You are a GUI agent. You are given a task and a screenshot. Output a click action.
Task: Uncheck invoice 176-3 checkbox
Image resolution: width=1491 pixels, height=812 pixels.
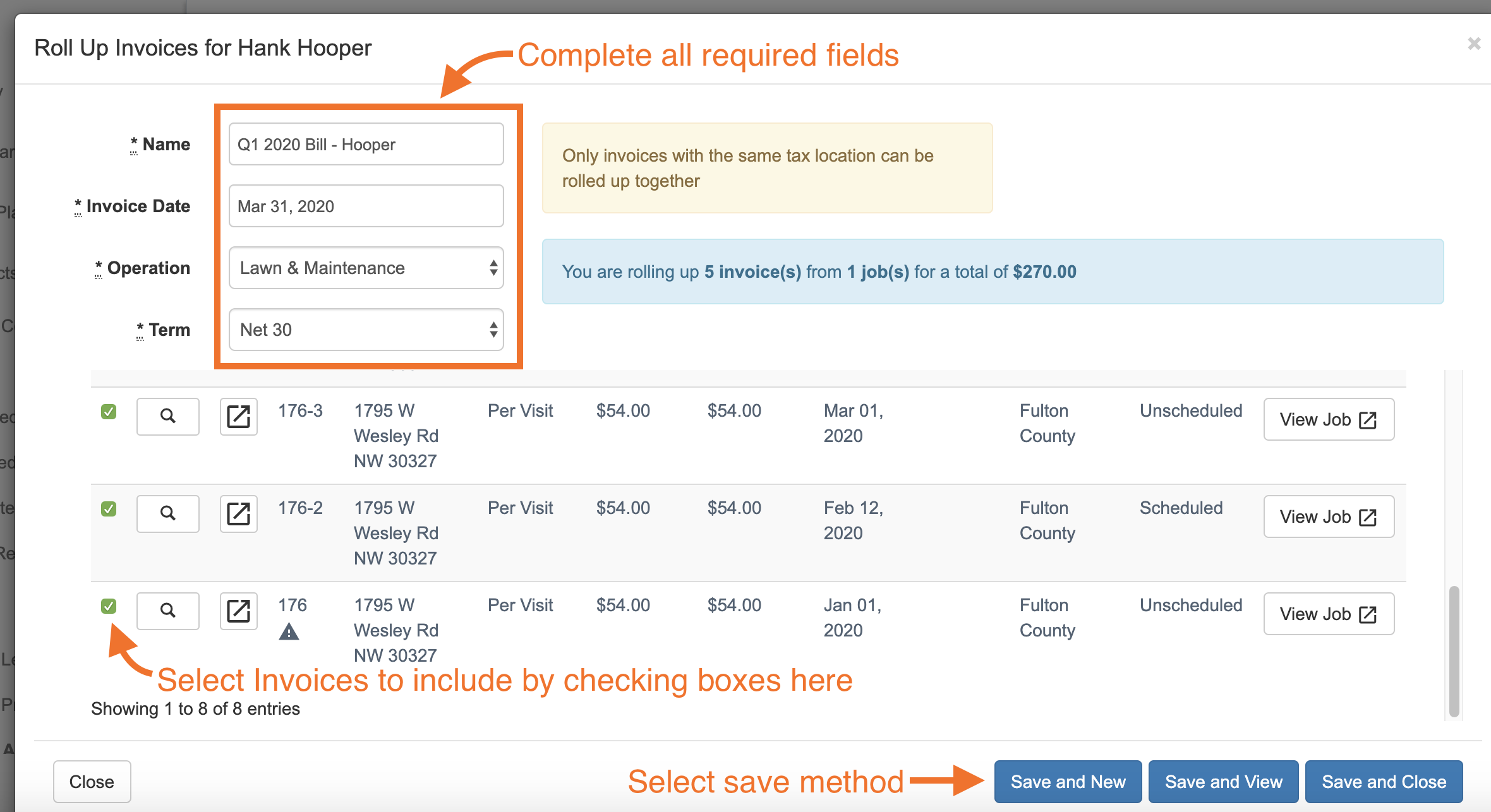pos(109,412)
